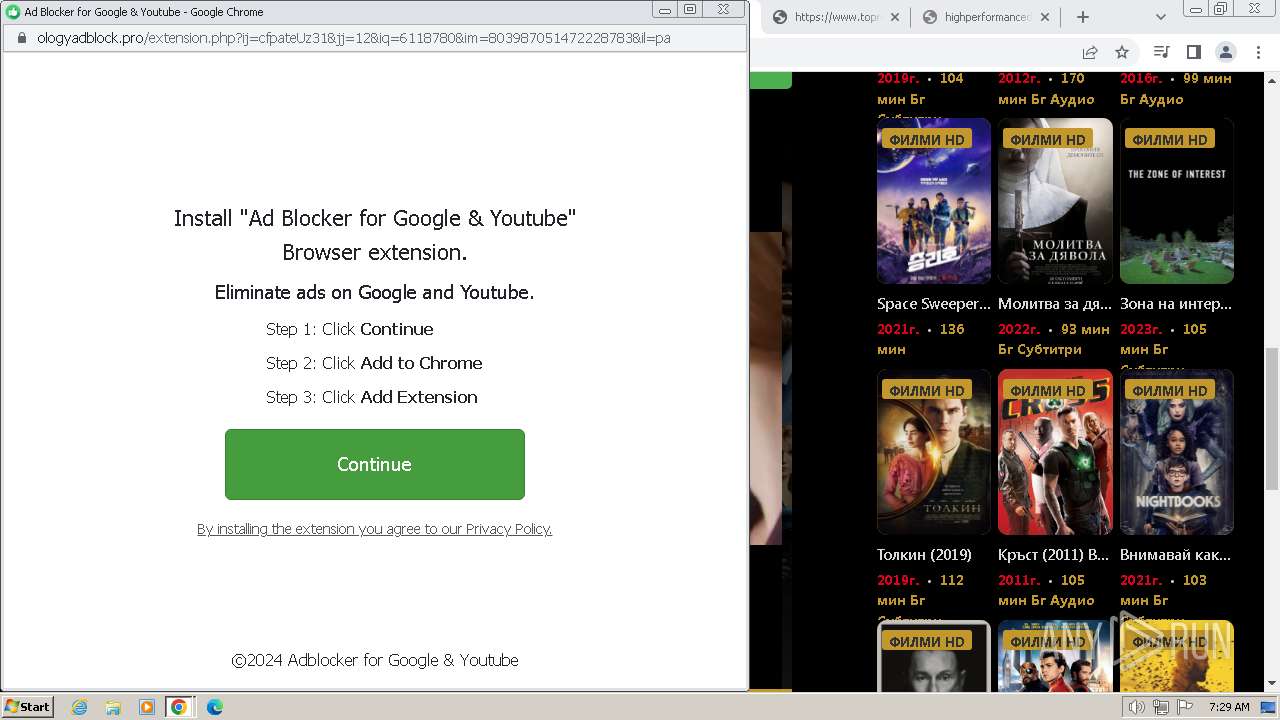This screenshot has width=1280, height=720.
Task: Click ФИЛМИ HD badge on Nightbooks poster
Action: click(1170, 390)
